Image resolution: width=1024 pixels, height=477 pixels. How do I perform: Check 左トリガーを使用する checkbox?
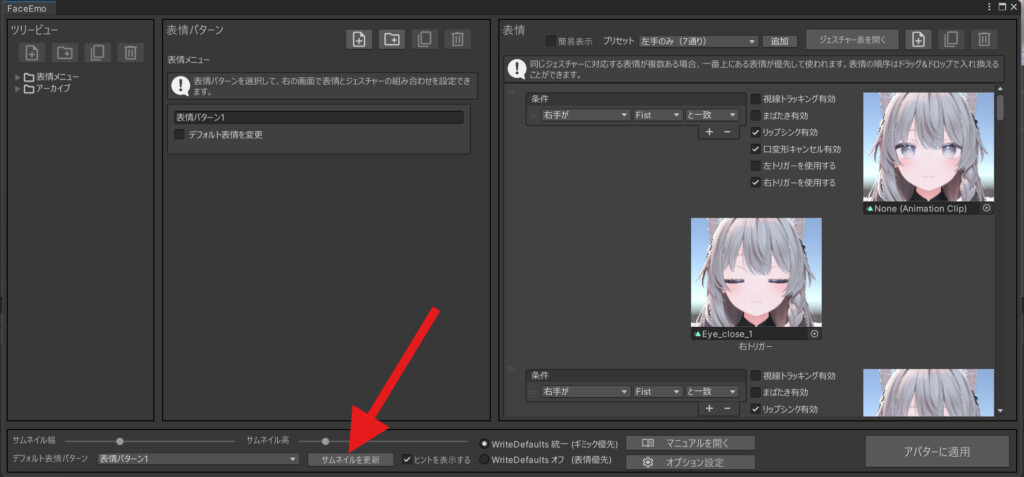tap(755, 166)
